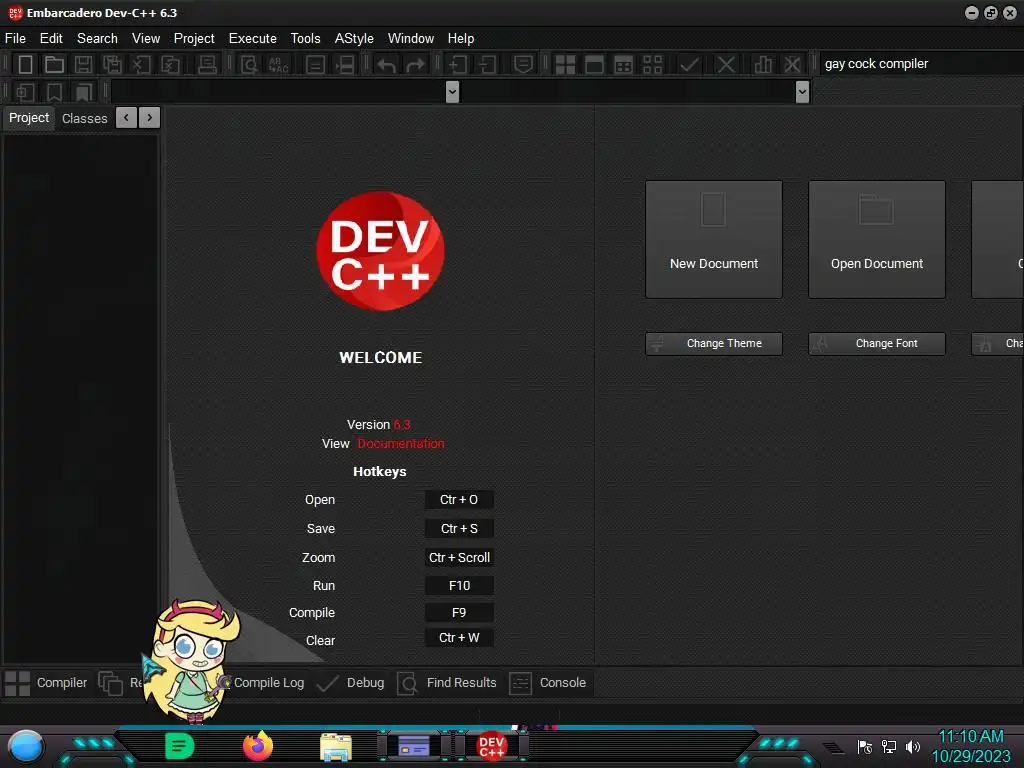Viewport: 1024px width, 768px height.
Task: Click the Redo arrow icon
Action: [415, 65]
